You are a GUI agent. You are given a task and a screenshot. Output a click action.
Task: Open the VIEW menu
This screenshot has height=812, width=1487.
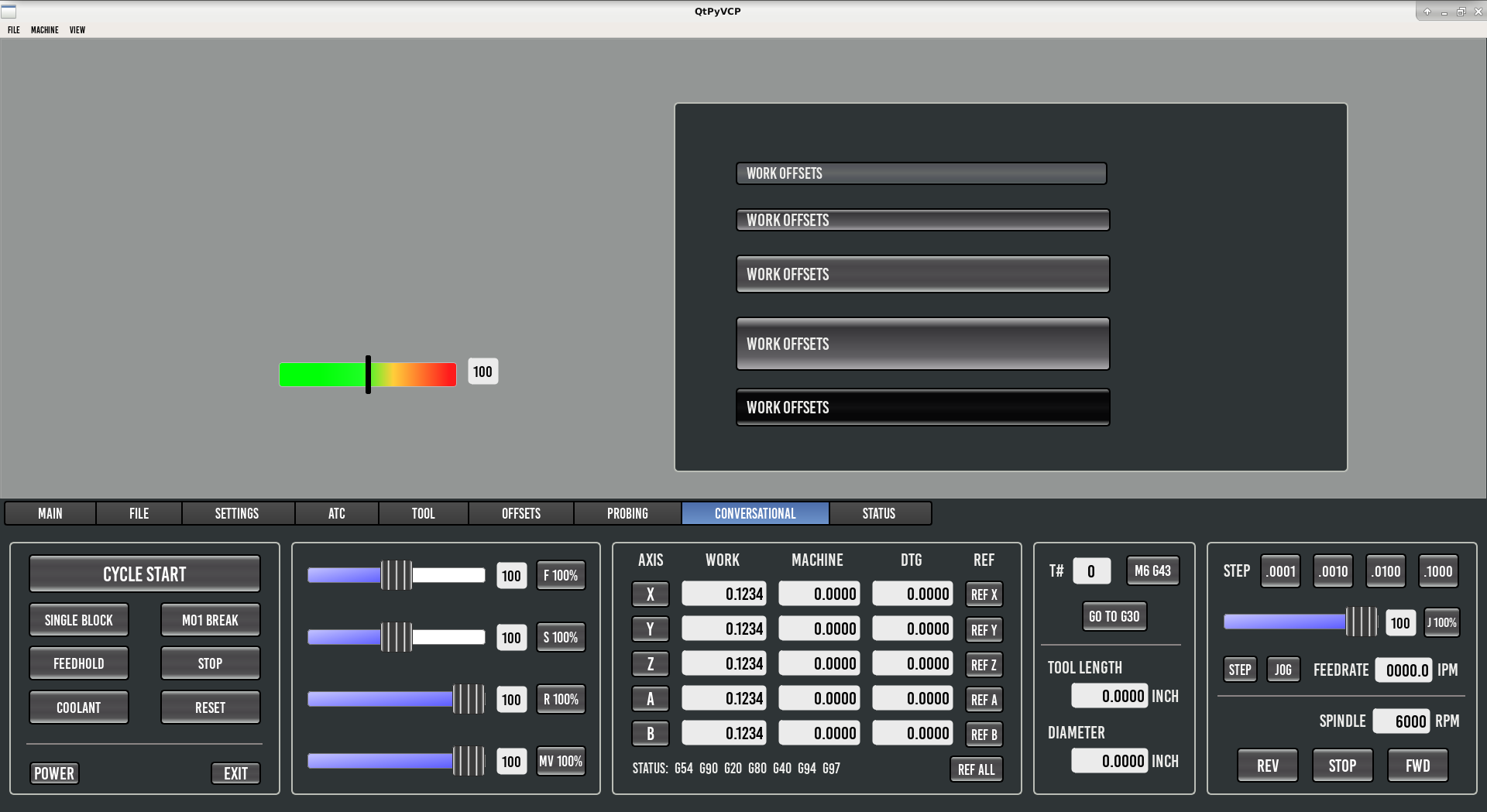[x=77, y=30]
